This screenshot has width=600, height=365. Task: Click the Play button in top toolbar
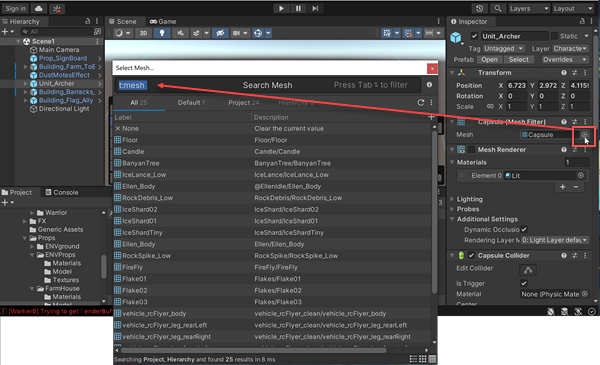point(281,8)
